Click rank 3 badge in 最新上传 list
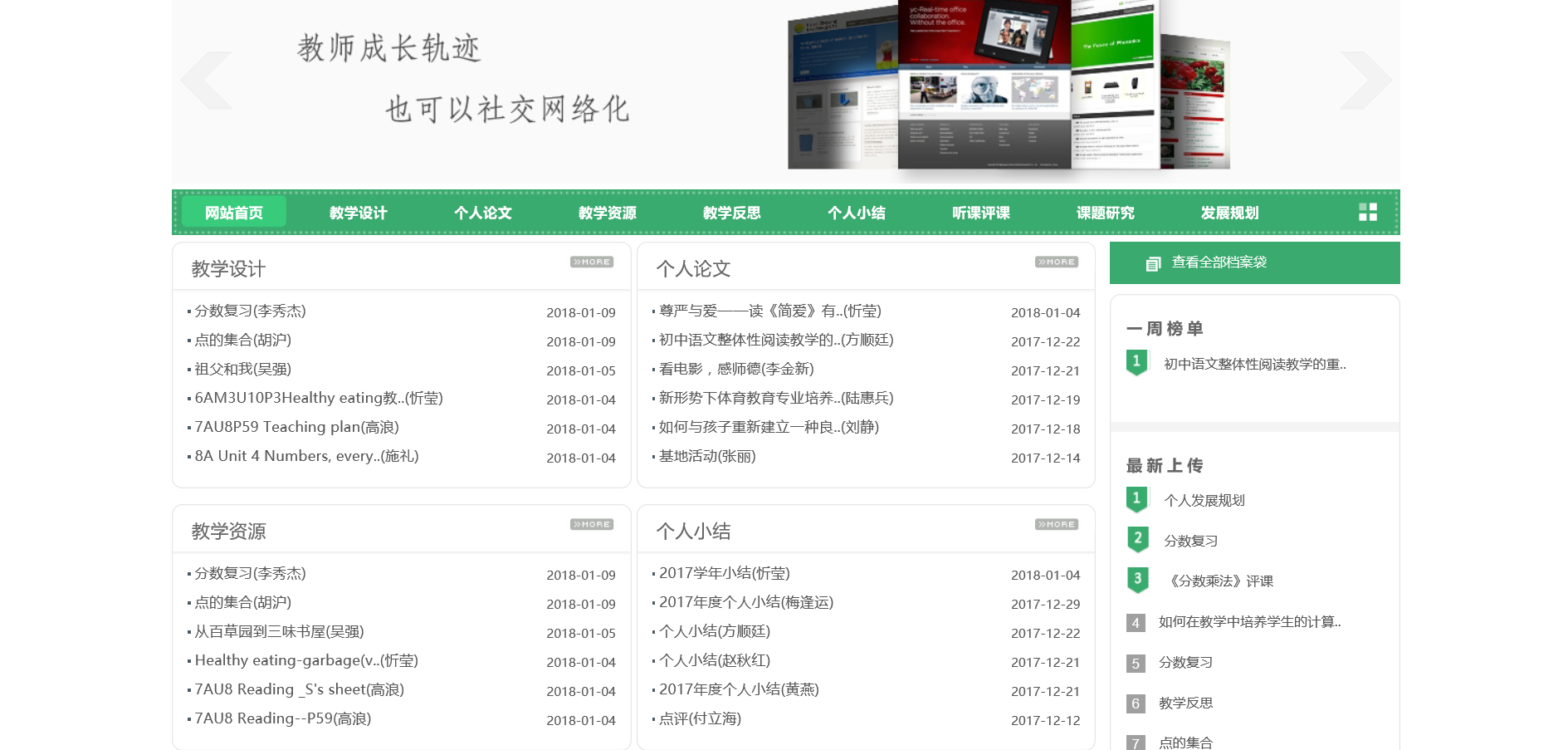 1136,580
